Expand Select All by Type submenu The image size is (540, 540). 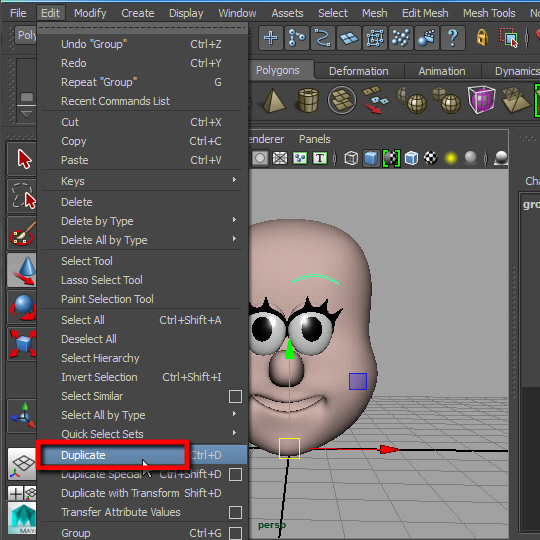point(234,414)
